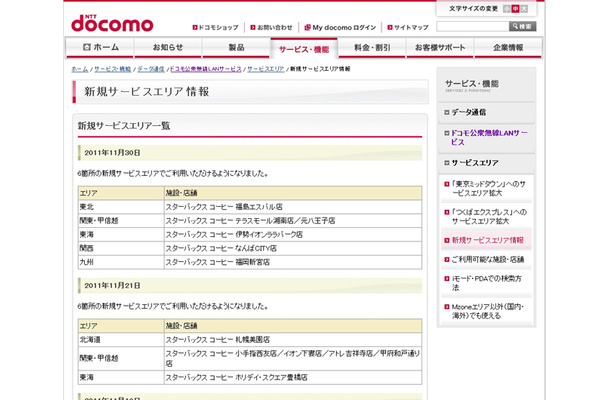The width and height of the screenshot is (610, 400).
Task: Open Mzoneエリア以外(国内・海外)でも使える link
Action: (x=487, y=311)
